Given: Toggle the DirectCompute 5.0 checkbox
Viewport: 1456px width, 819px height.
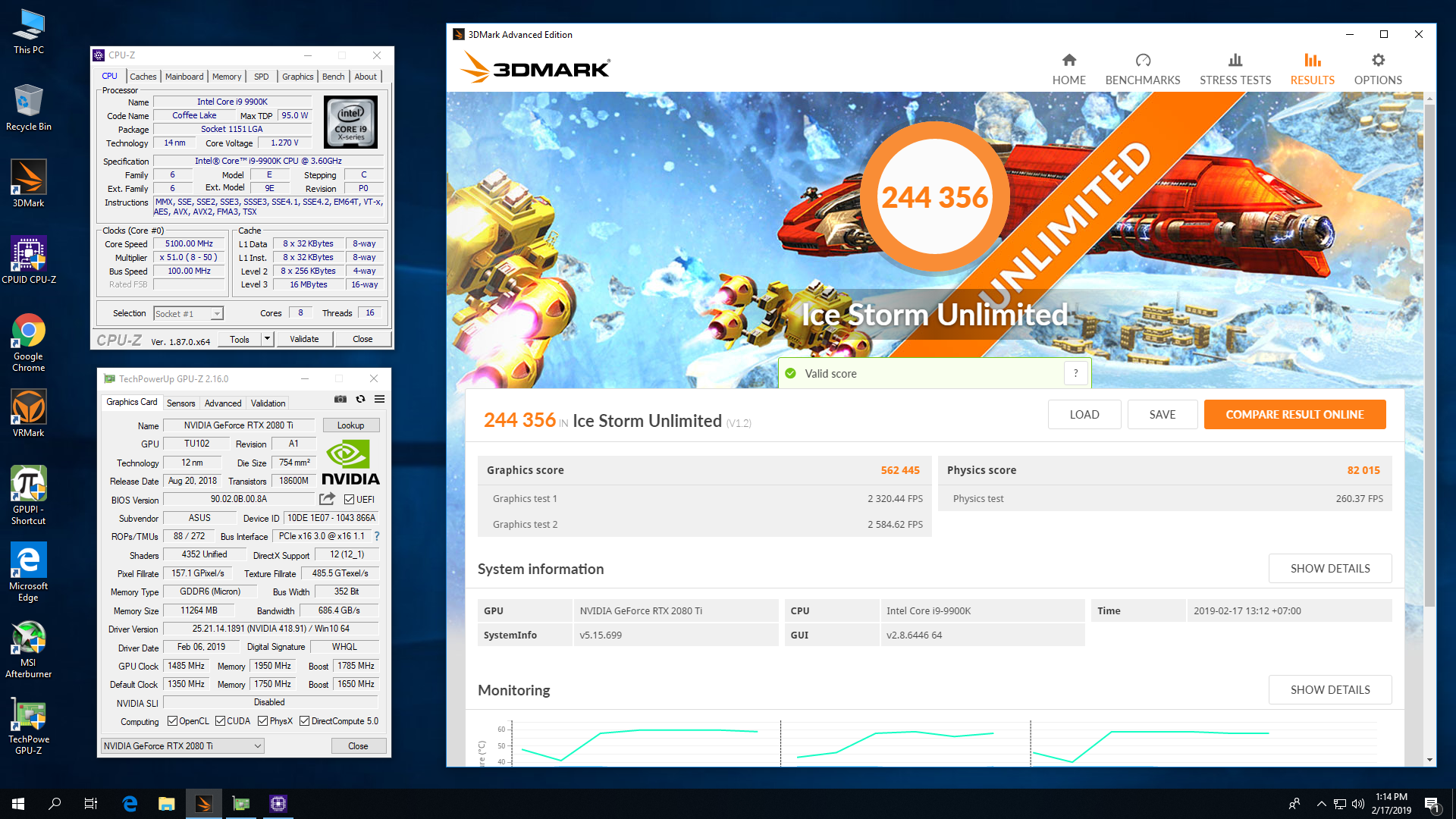Looking at the screenshot, I should click(x=304, y=721).
